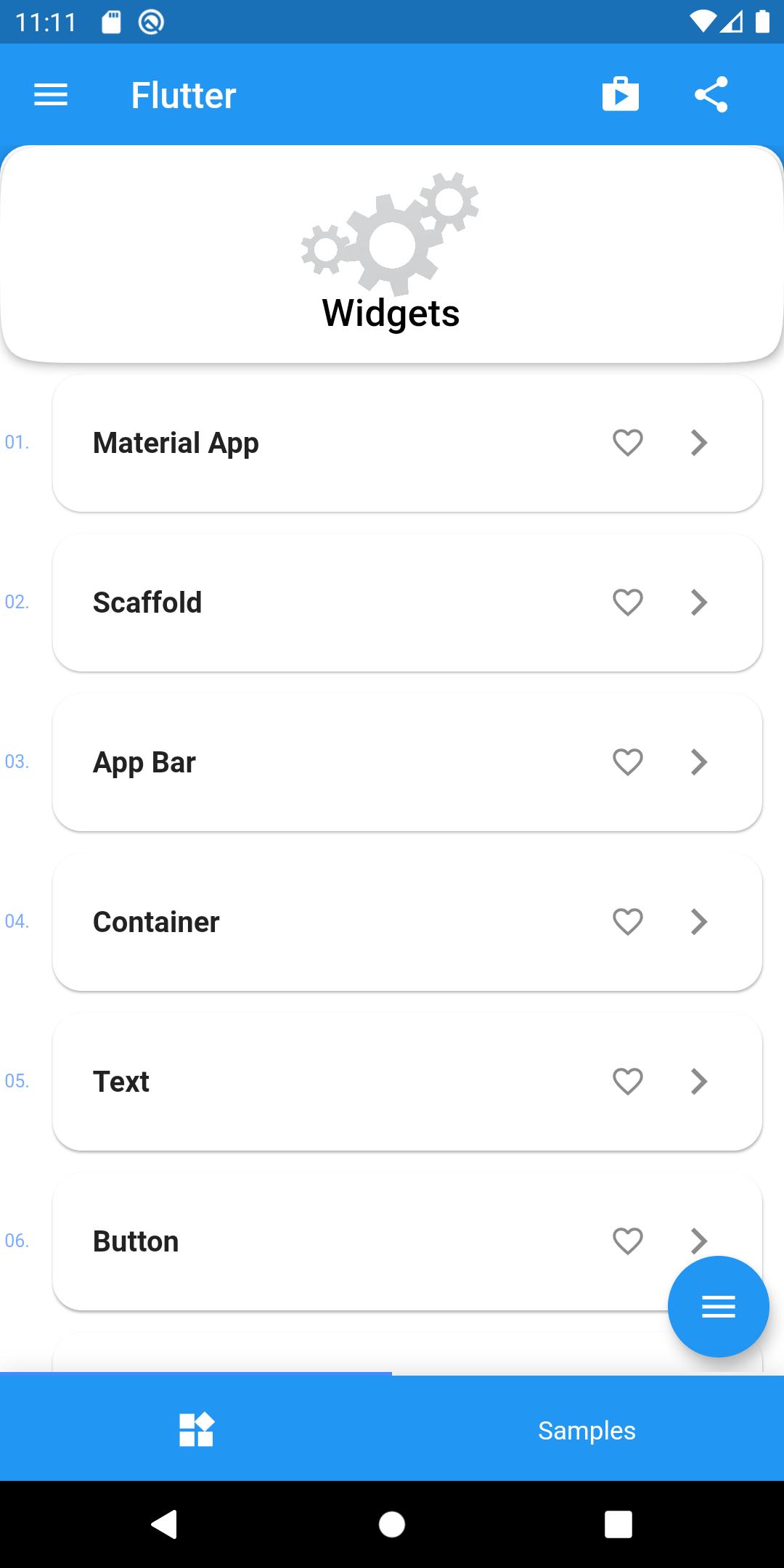Viewport: 784px width, 1568px height.
Task: Favorite the Scaffold widget with heart
Action: tap(628, 603)
